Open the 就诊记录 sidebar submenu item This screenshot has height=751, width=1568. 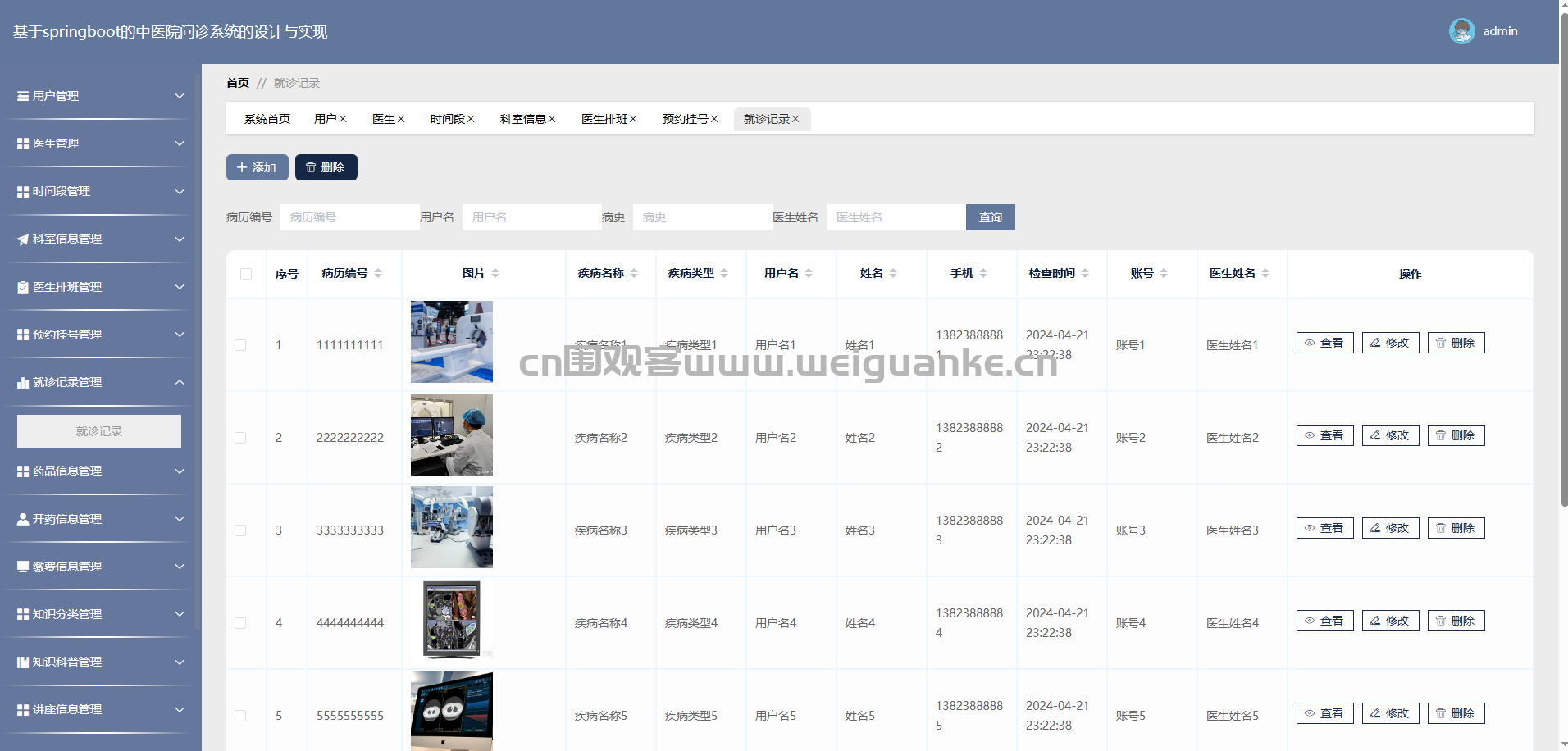point(99,431)
